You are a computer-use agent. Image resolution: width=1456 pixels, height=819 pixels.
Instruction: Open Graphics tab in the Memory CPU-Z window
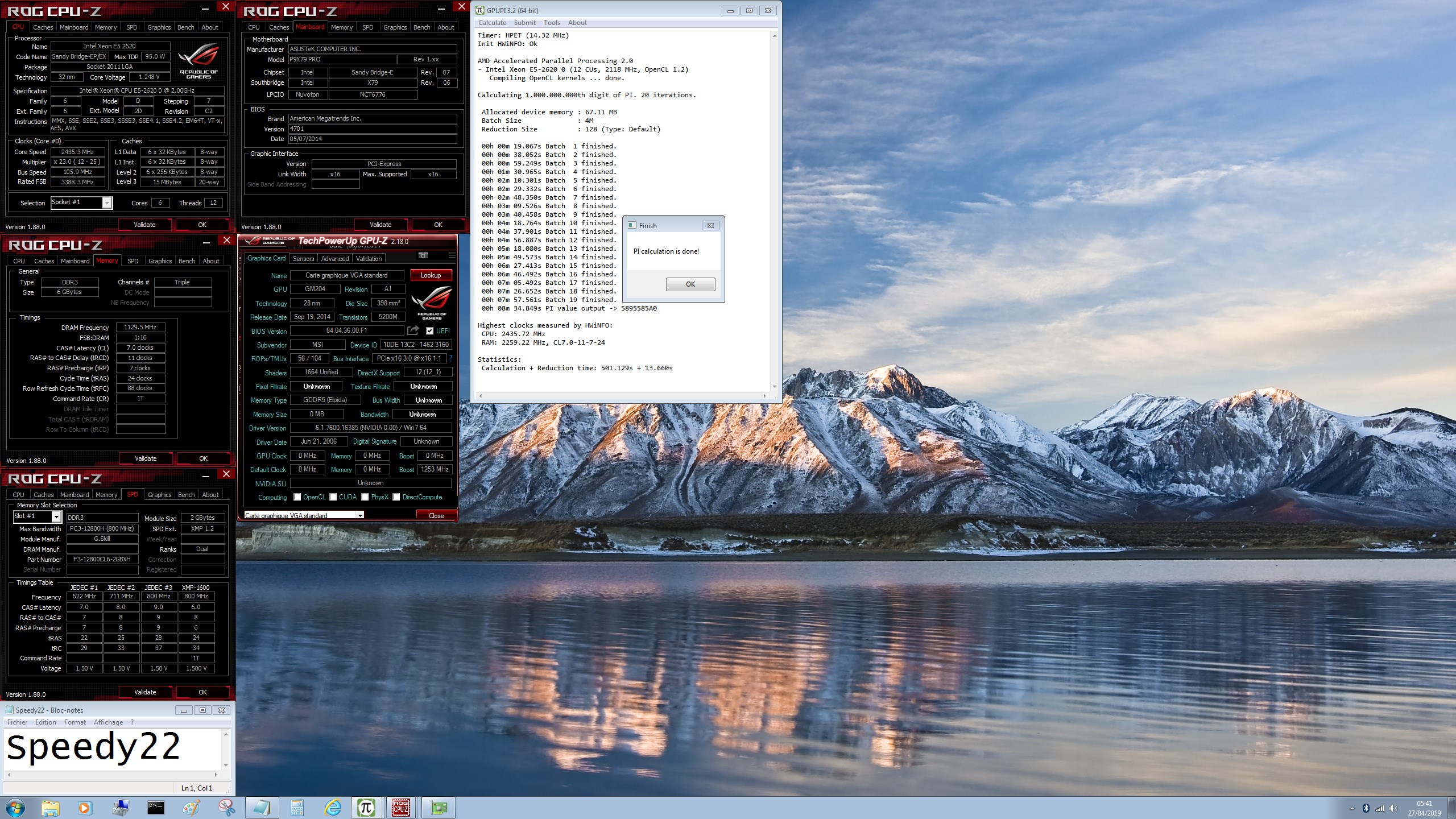pos(160,261)
